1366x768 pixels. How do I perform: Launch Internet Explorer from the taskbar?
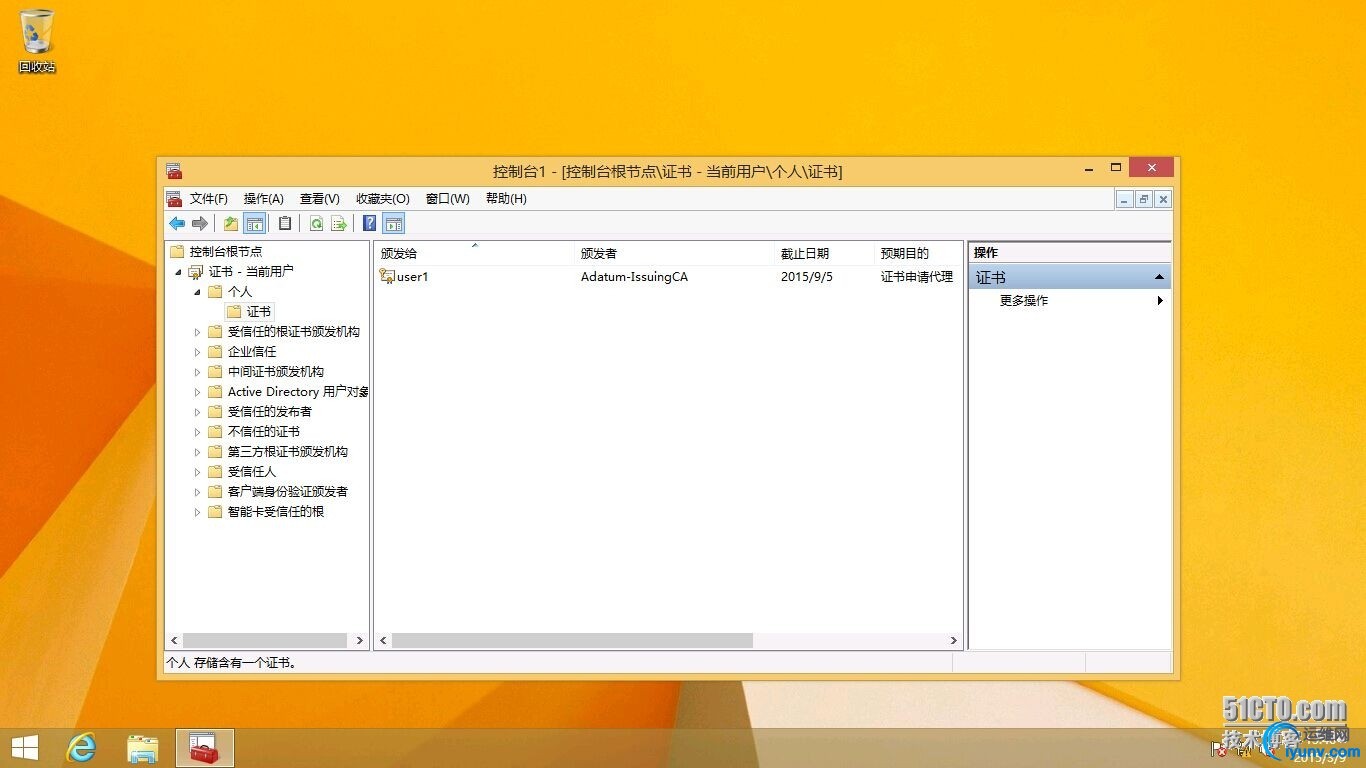81,747
